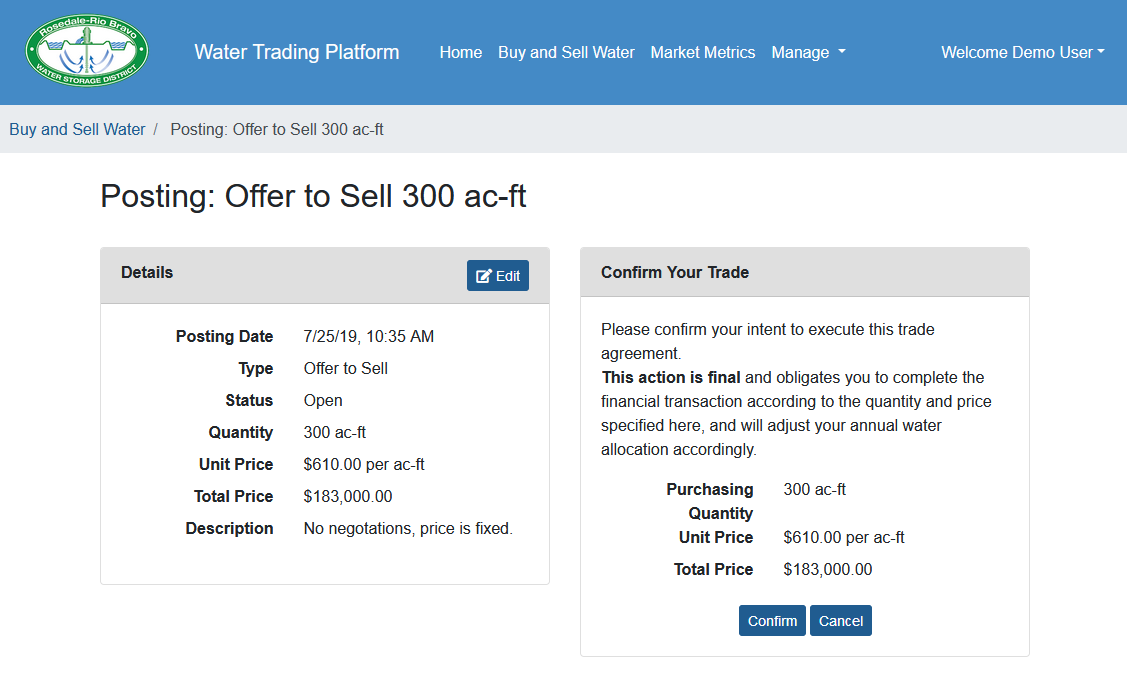Open Buy and Sell Water in navbar
This screenshot has height=675, width=1127.
(x=566, y=52)
